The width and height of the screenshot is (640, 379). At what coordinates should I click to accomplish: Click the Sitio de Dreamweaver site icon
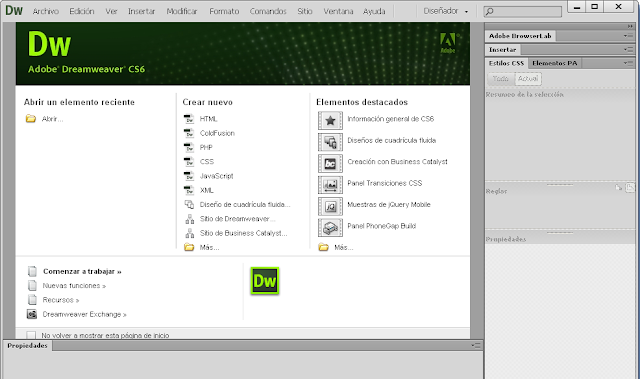point(189,219)
